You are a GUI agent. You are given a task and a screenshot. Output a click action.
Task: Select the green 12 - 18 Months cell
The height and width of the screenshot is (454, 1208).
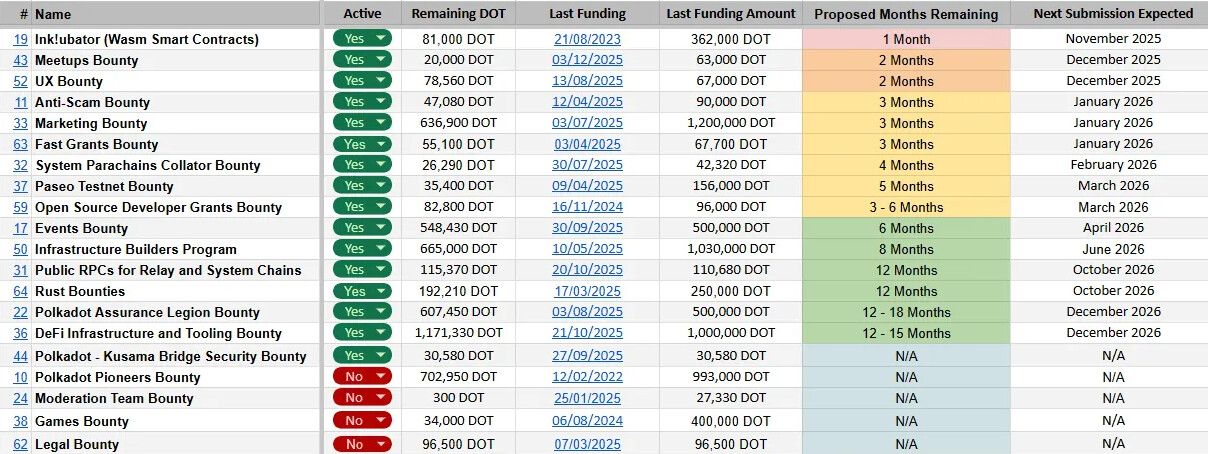906,312
